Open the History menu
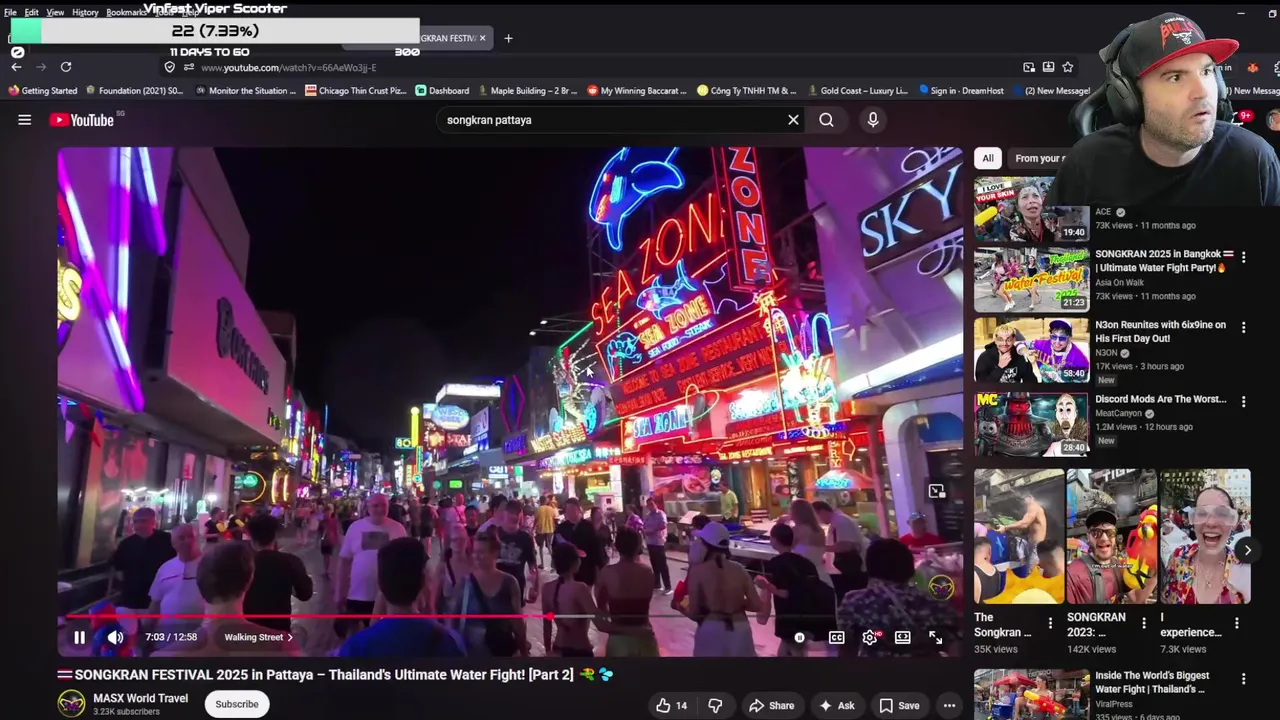The width and height of the screenshot is (1280, 720). (x=85, y=12)
